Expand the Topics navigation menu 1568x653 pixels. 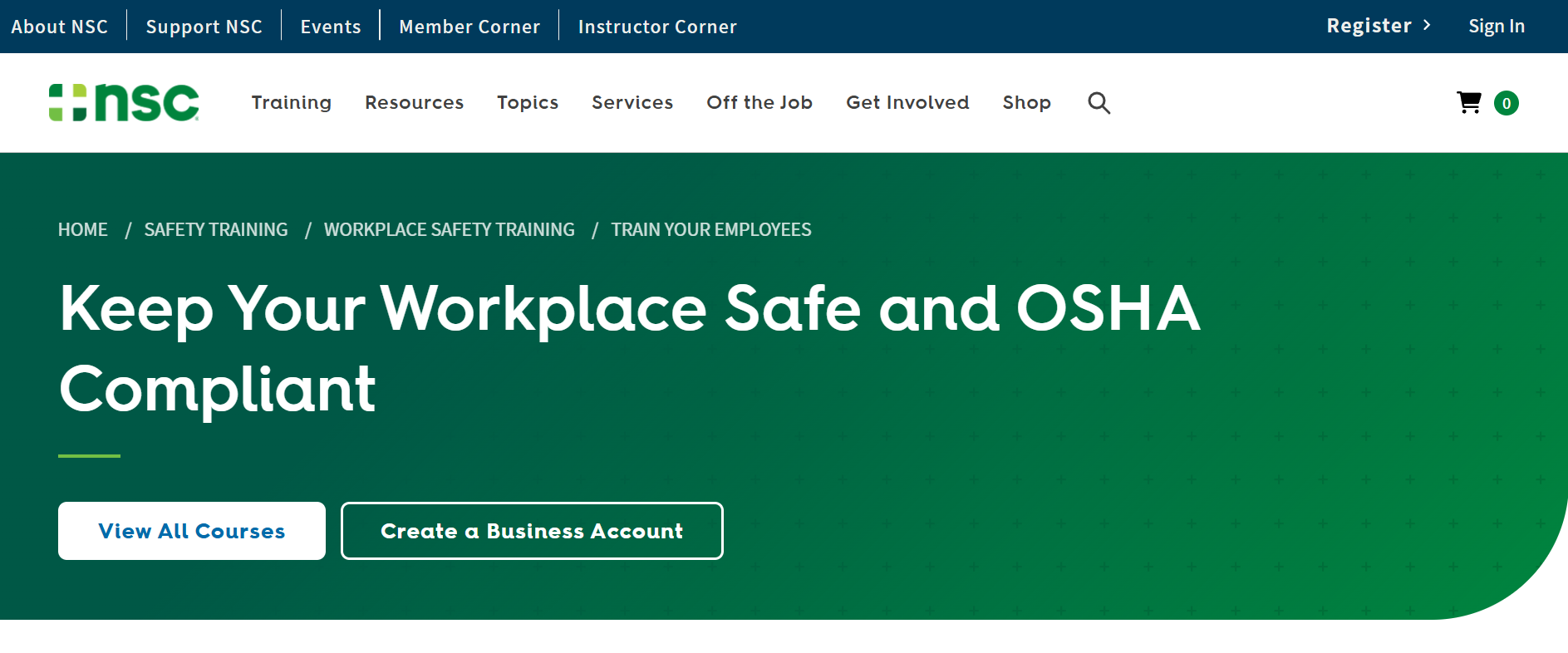tap(527, 102)
